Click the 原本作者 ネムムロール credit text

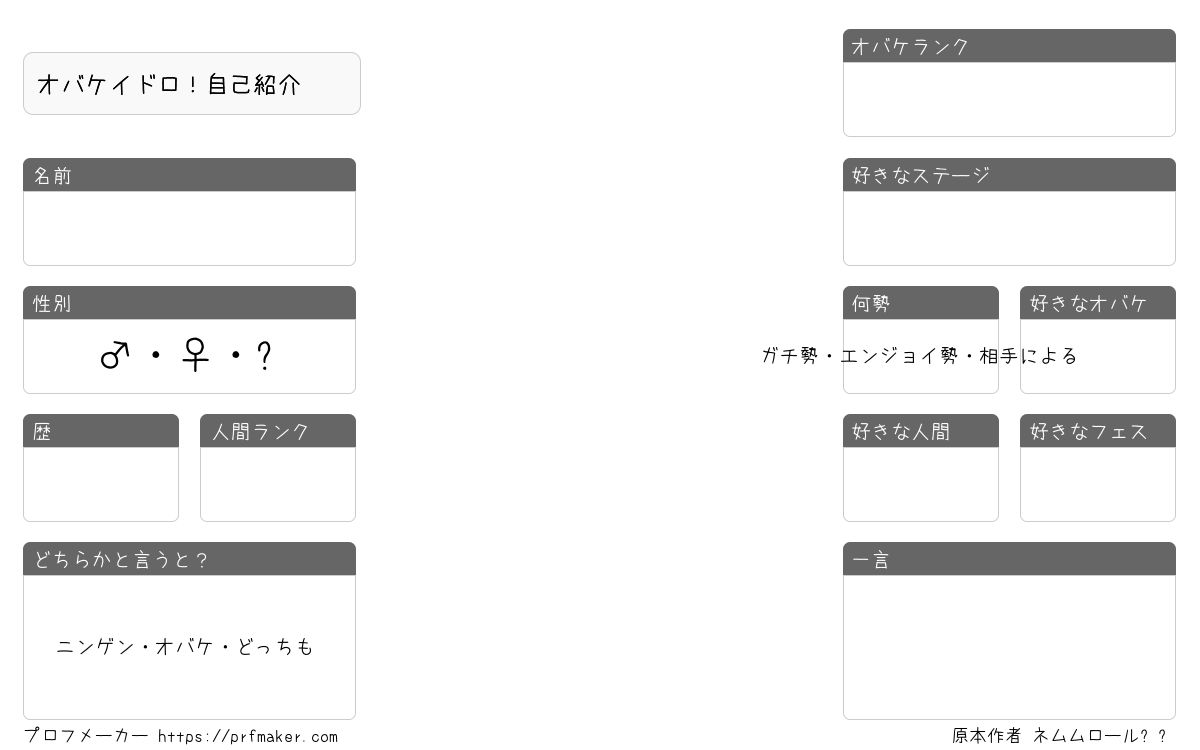1059,736
